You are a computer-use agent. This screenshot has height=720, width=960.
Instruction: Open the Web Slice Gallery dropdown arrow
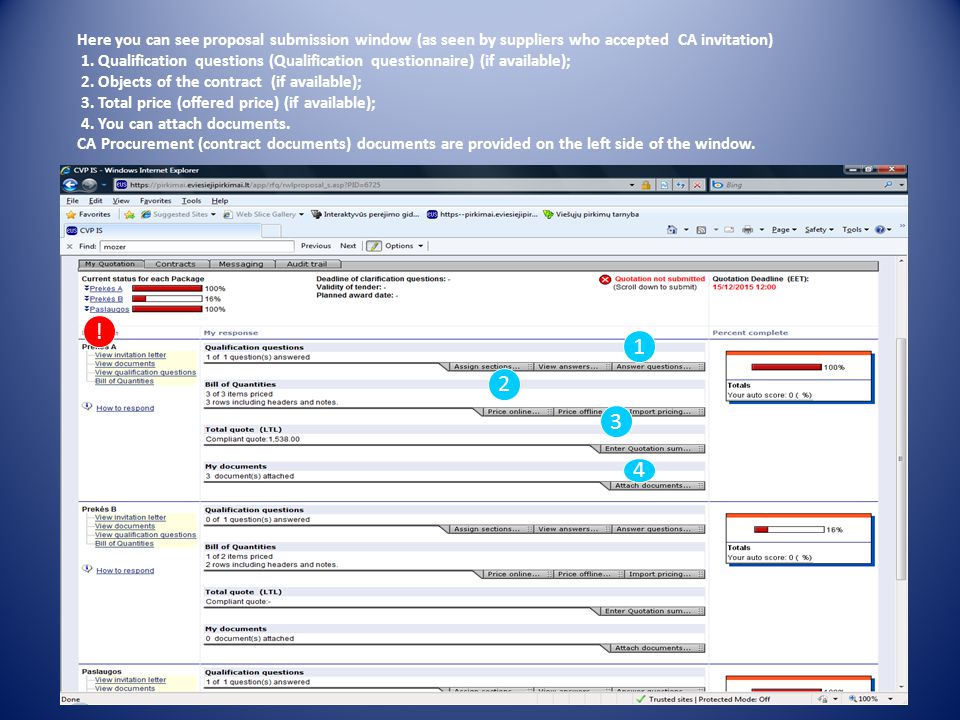[x=301, y=214]
